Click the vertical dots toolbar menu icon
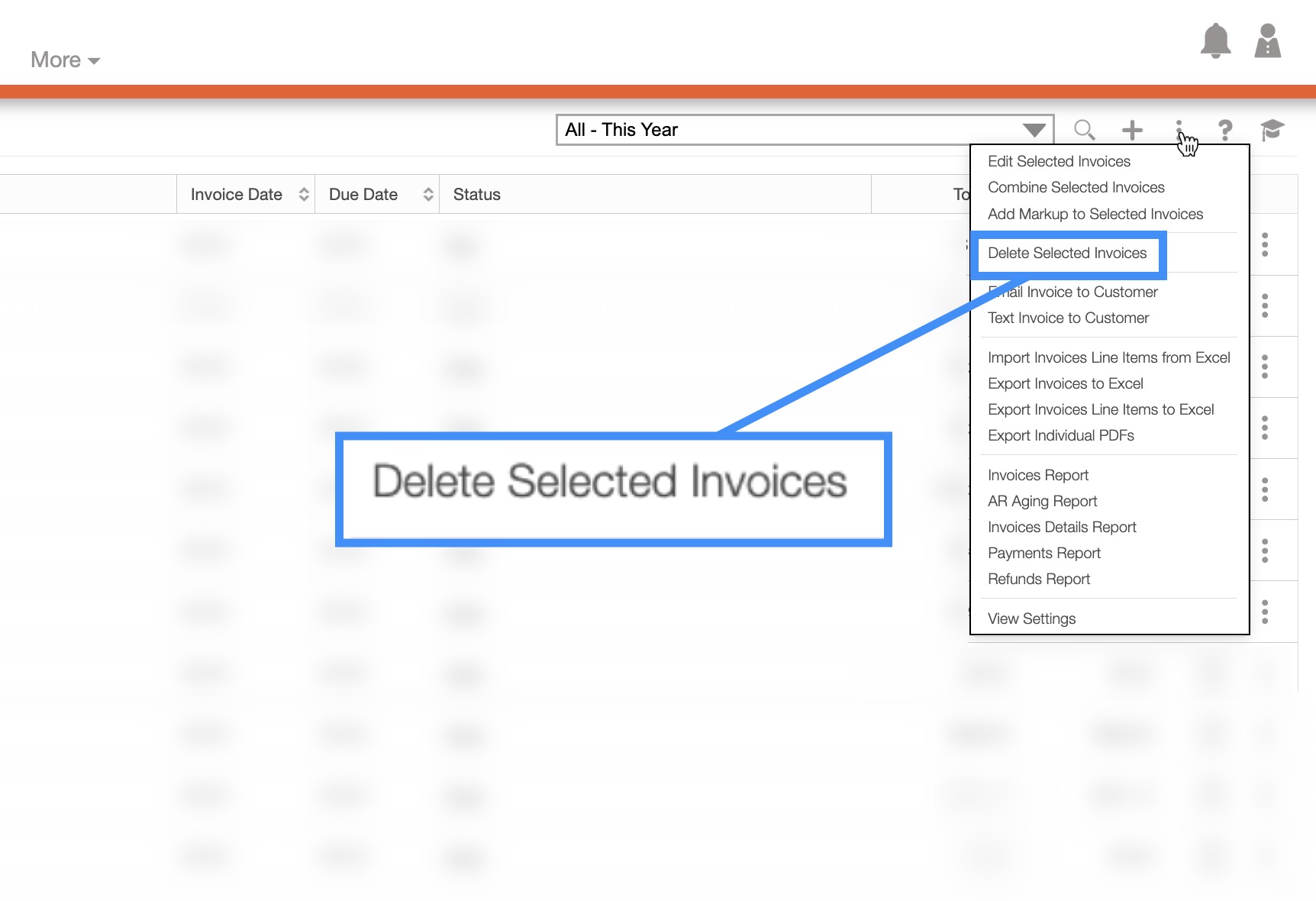This screenshot has width=1316, height=901. click(1179, 128)
